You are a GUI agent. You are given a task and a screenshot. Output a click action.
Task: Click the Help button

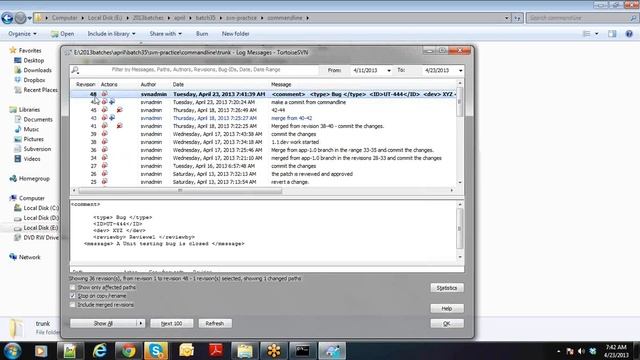tap(447, 309)
